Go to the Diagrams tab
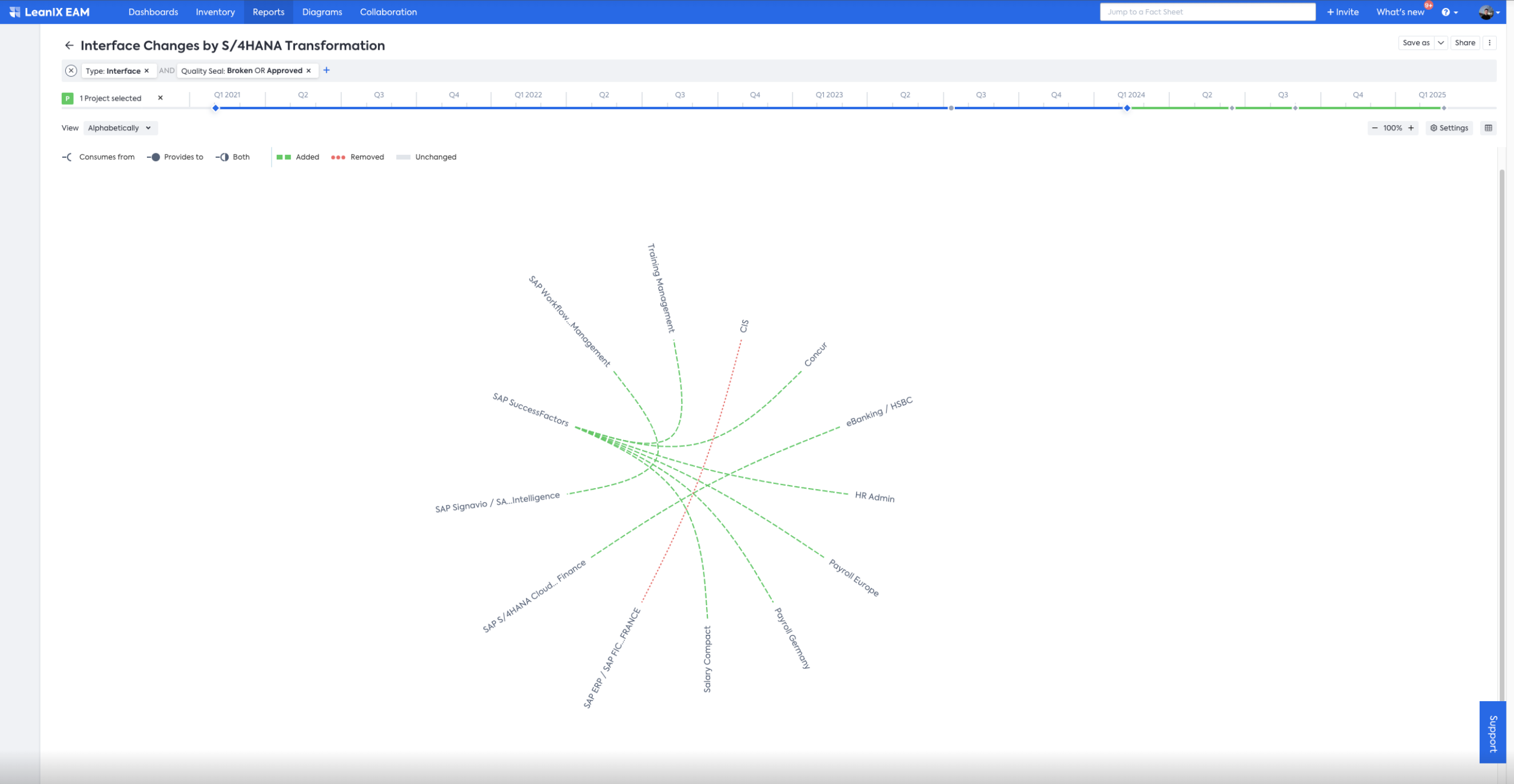 321,13
